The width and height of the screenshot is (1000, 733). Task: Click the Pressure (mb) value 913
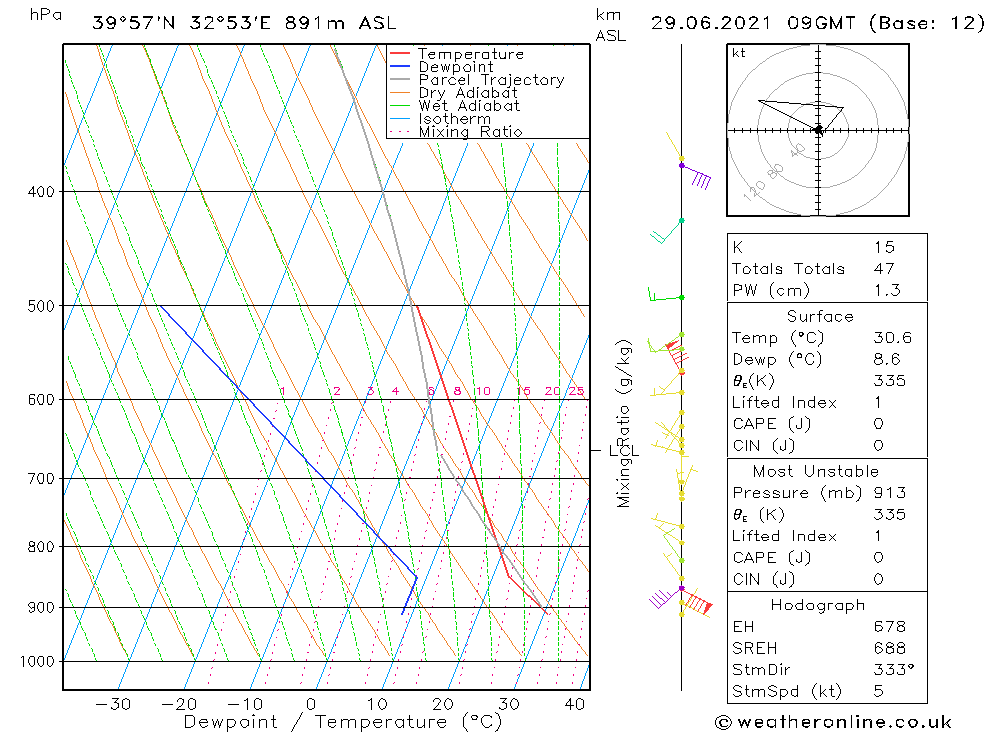tap(890, 493)
